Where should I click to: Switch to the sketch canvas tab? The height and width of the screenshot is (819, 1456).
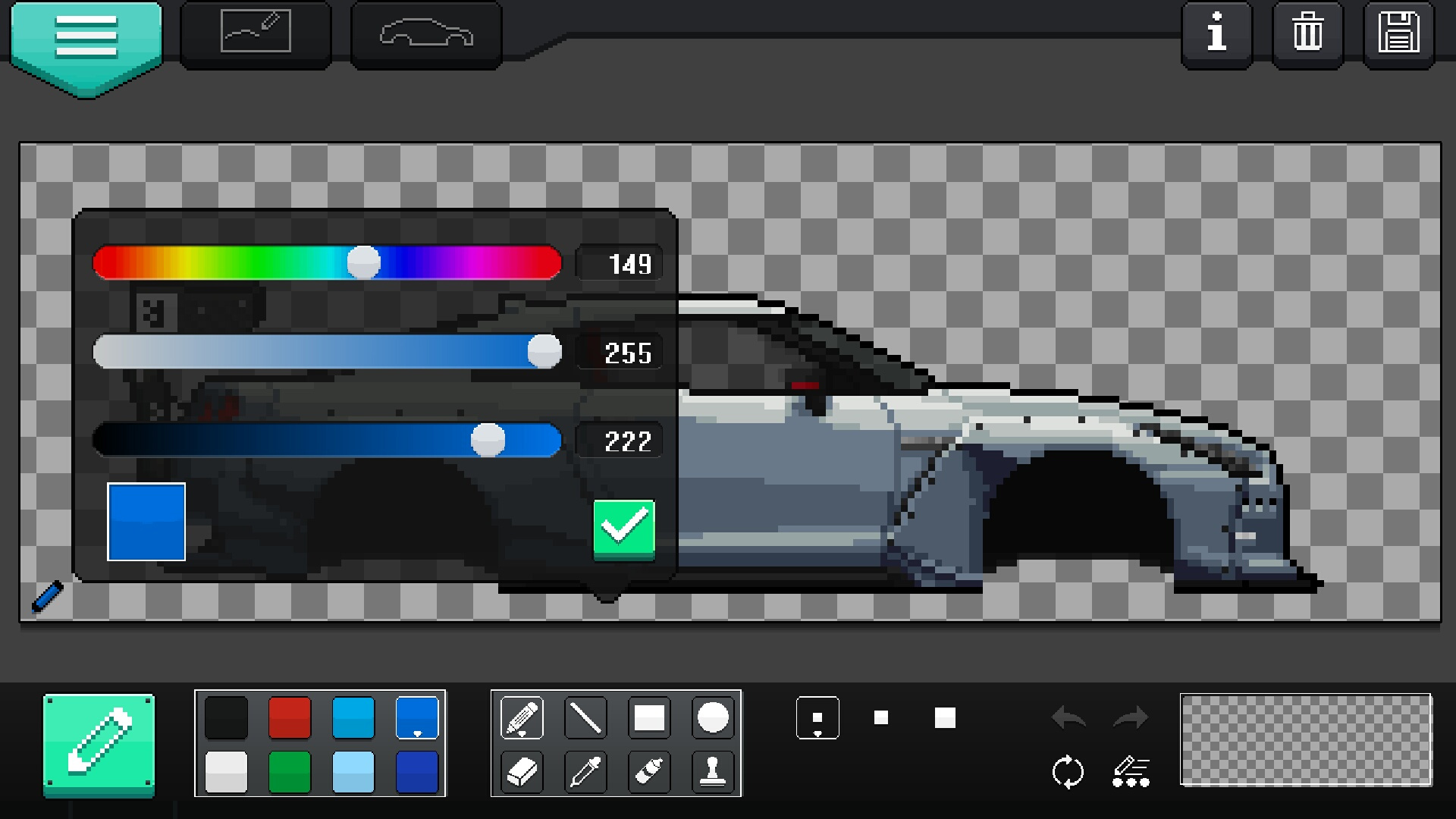256,34
